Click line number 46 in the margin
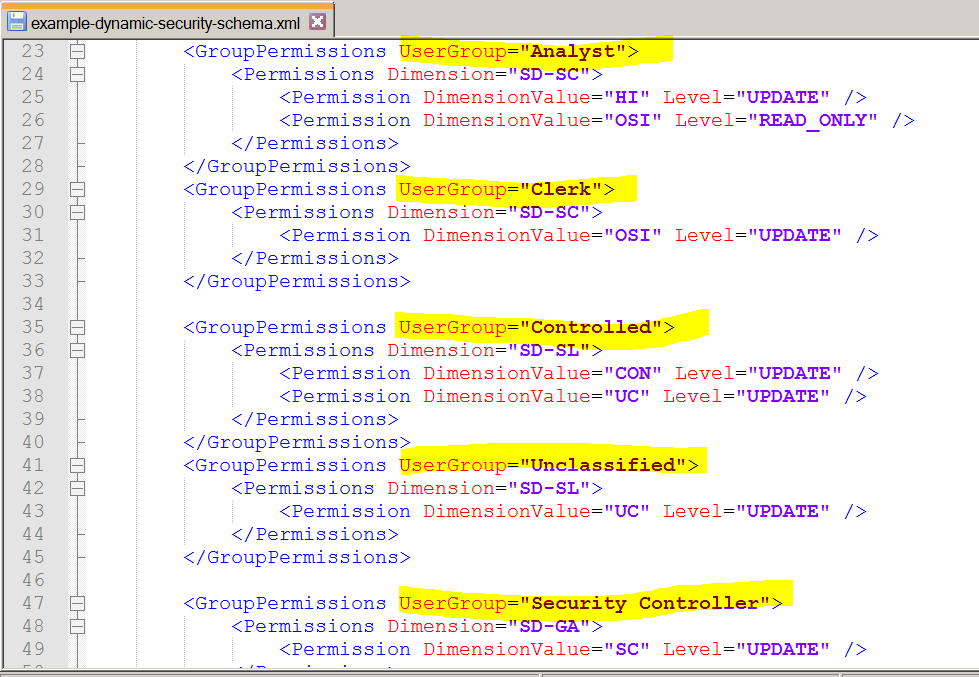Image resolution: width=979 pixels, height=677 pixels. [x=33, y=580]
